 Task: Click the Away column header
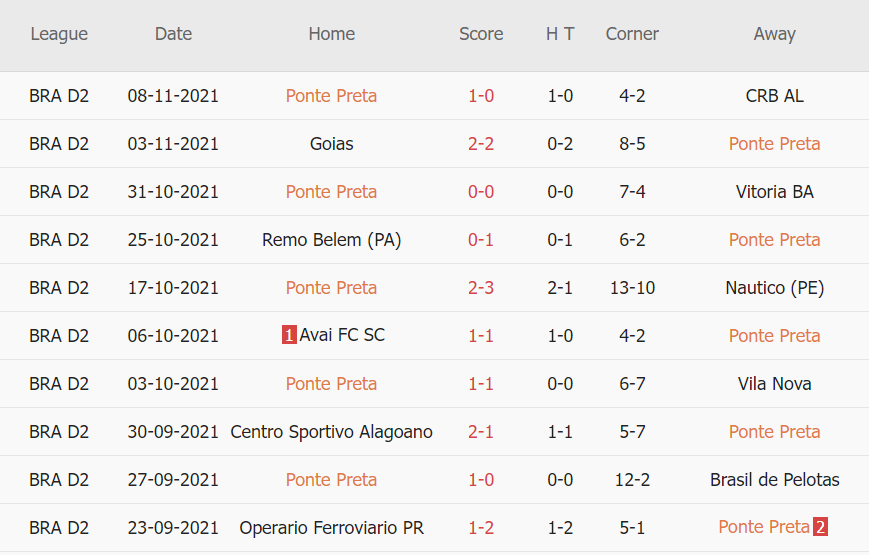(774, 34)
